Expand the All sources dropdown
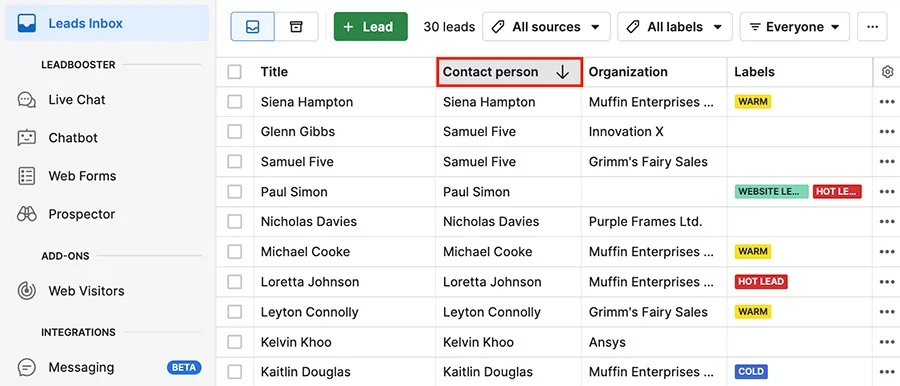 [546, 27]
